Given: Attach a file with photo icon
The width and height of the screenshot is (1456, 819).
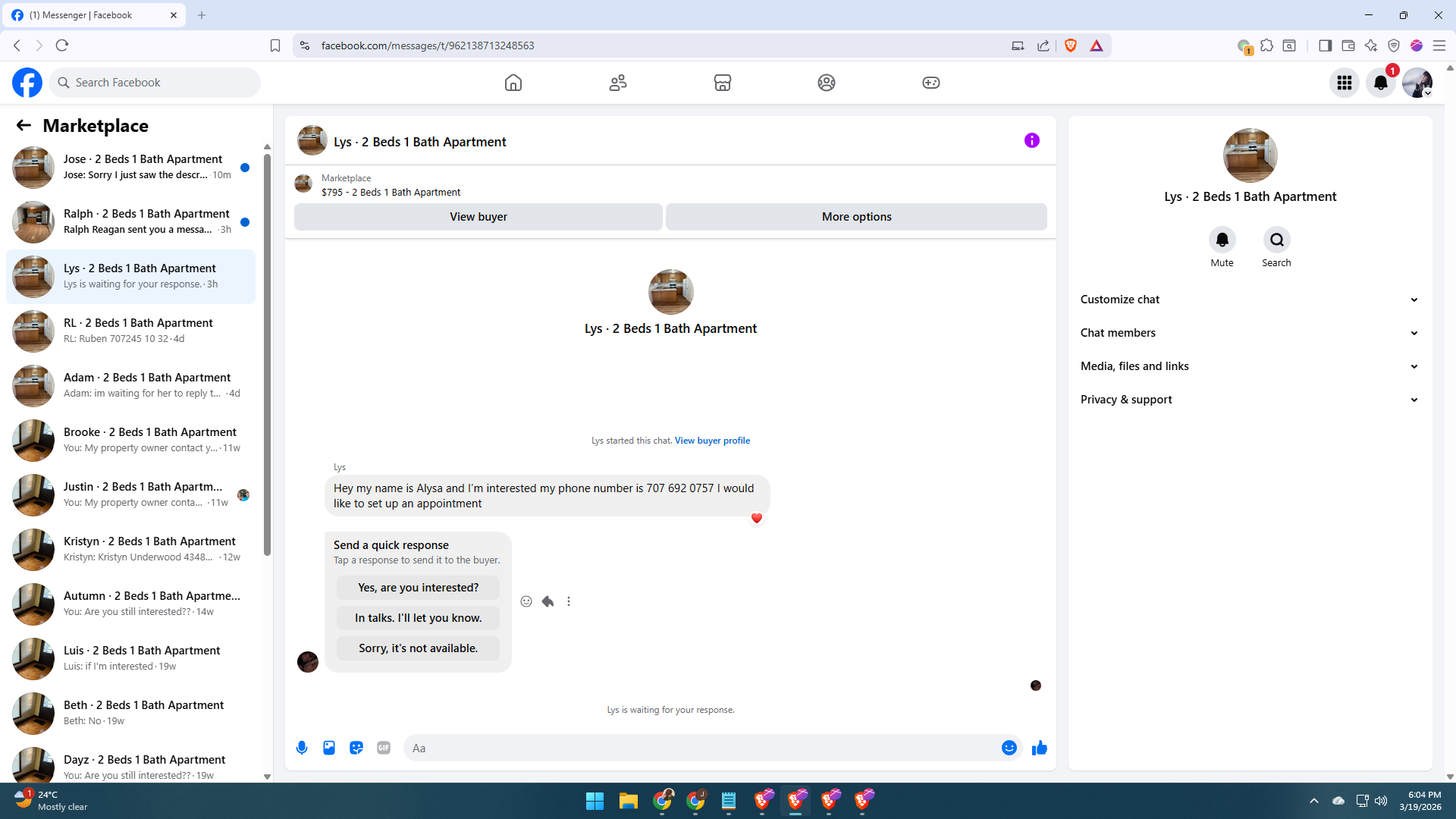Looking at the screenshot, I should click(329, 748).
